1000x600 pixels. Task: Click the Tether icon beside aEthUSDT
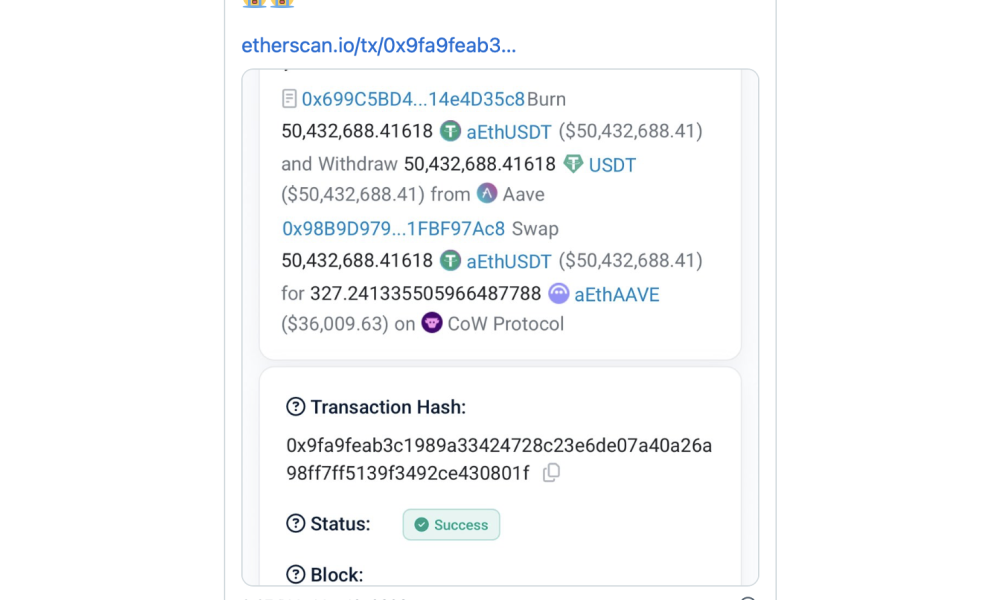click(451, 131)
